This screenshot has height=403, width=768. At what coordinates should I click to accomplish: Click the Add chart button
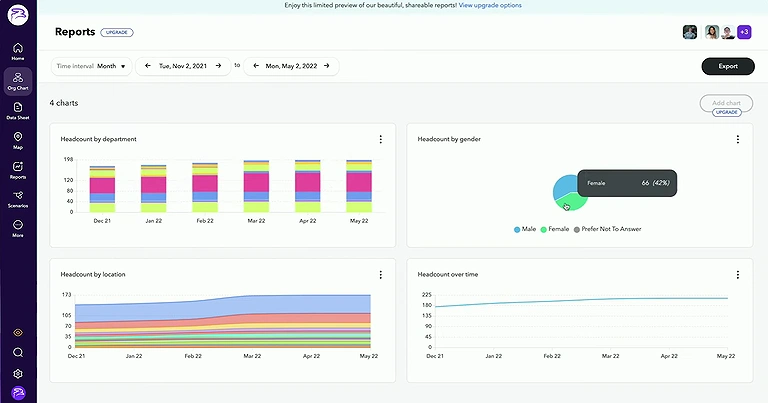pyautogui.click(x=726, y=103)
